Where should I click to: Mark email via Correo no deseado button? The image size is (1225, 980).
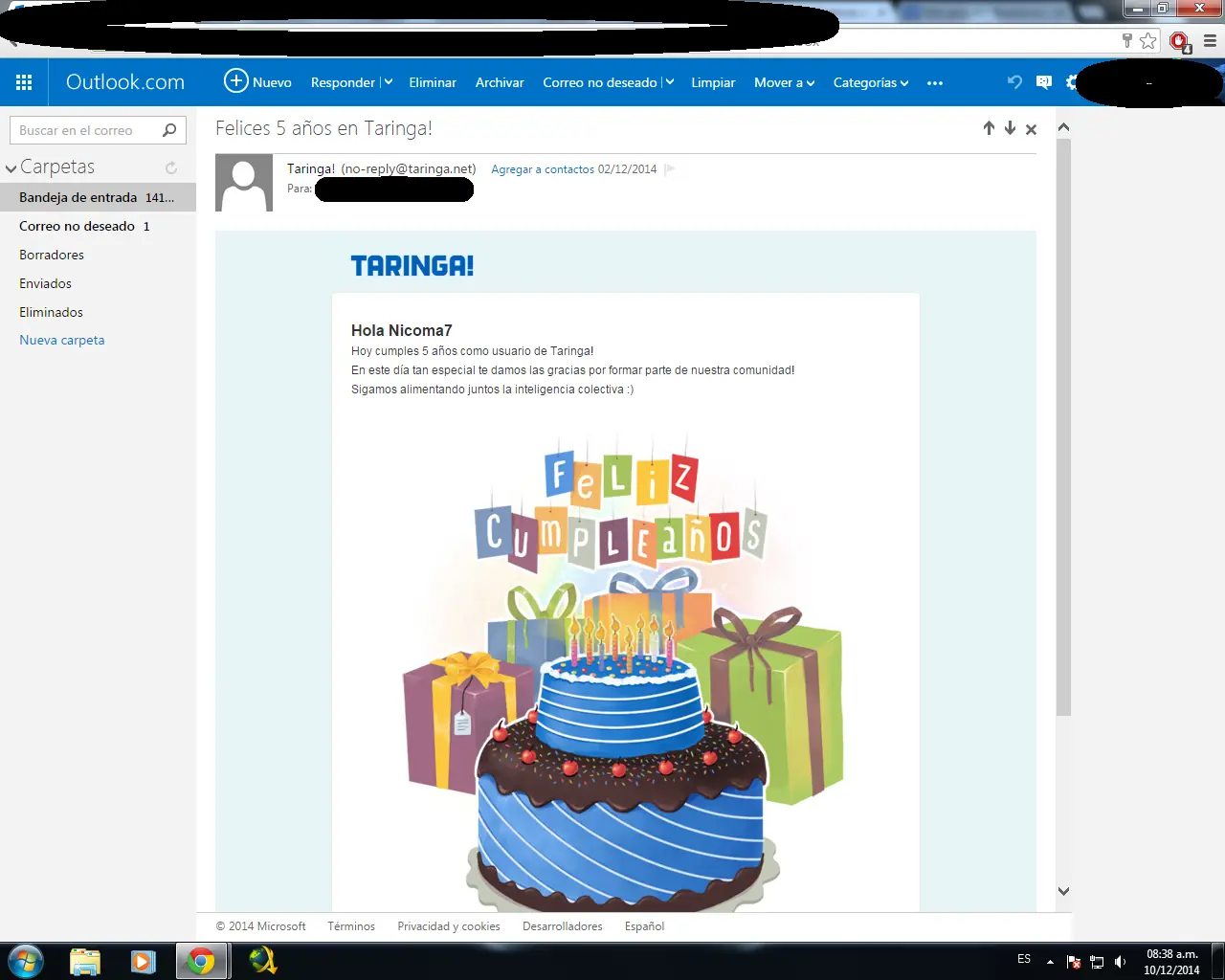tap(600, 82)
